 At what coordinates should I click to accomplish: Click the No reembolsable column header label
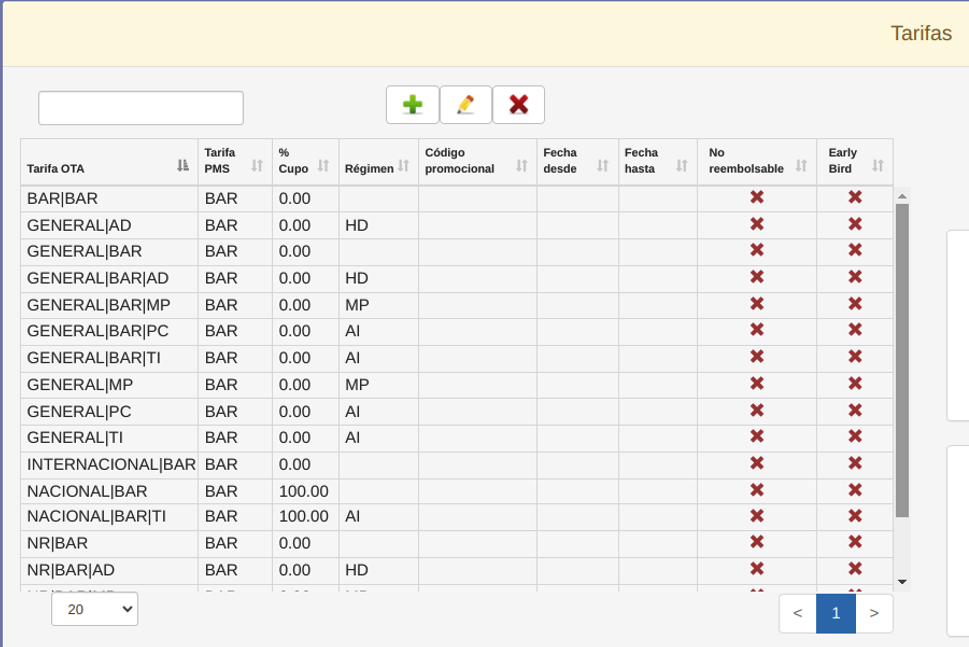pos(746,161)
